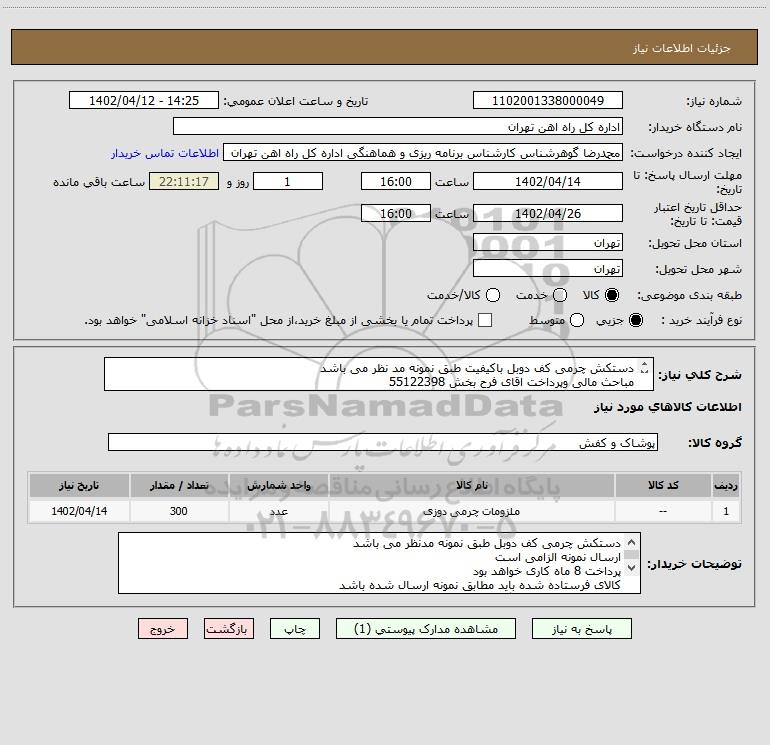This screenshot has width=770, height=745.
Task: Select the کالا radio button
Action: (x=612, y=295)
